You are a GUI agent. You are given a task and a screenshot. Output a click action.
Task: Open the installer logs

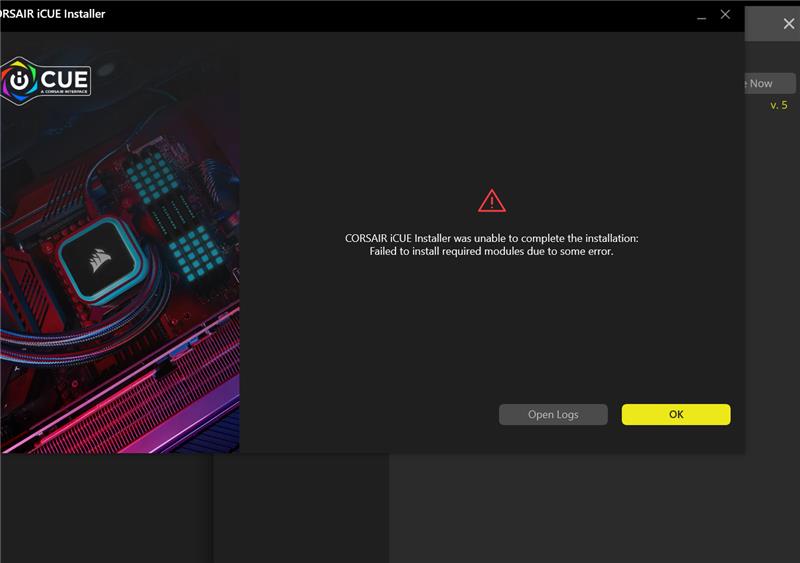(x=553, y=414)
